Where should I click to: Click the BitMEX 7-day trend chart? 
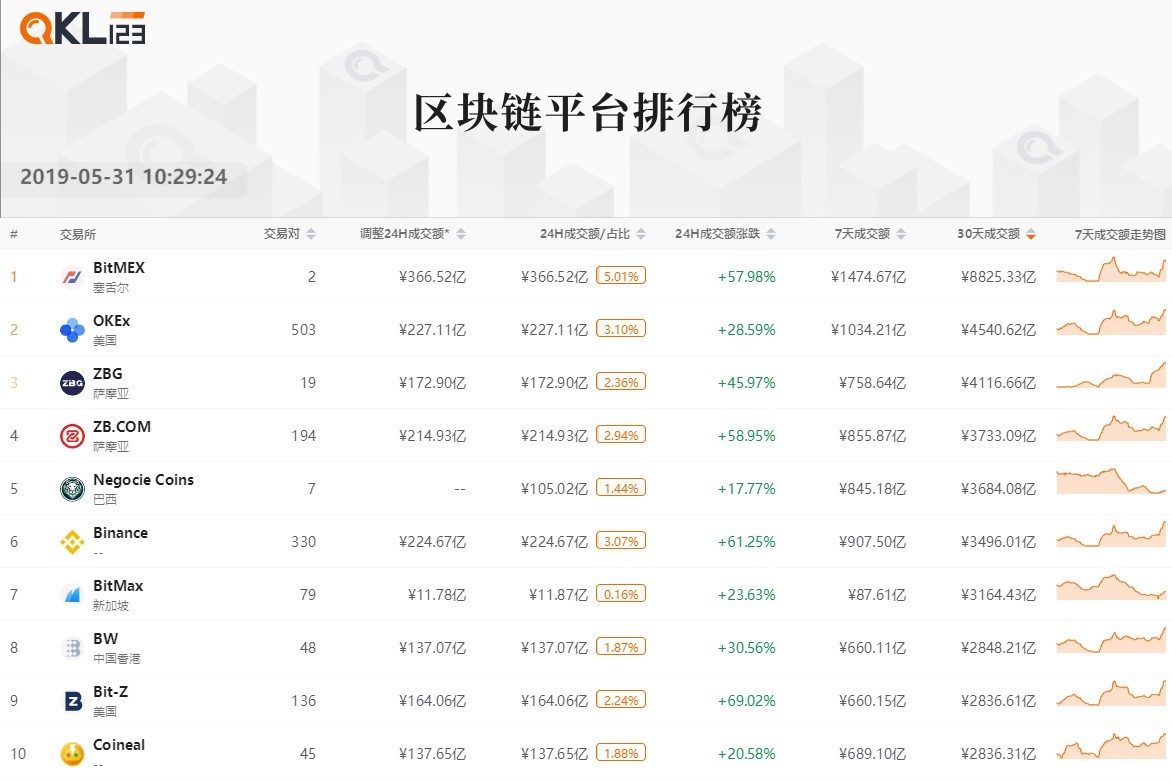[x=1111, y=270]
